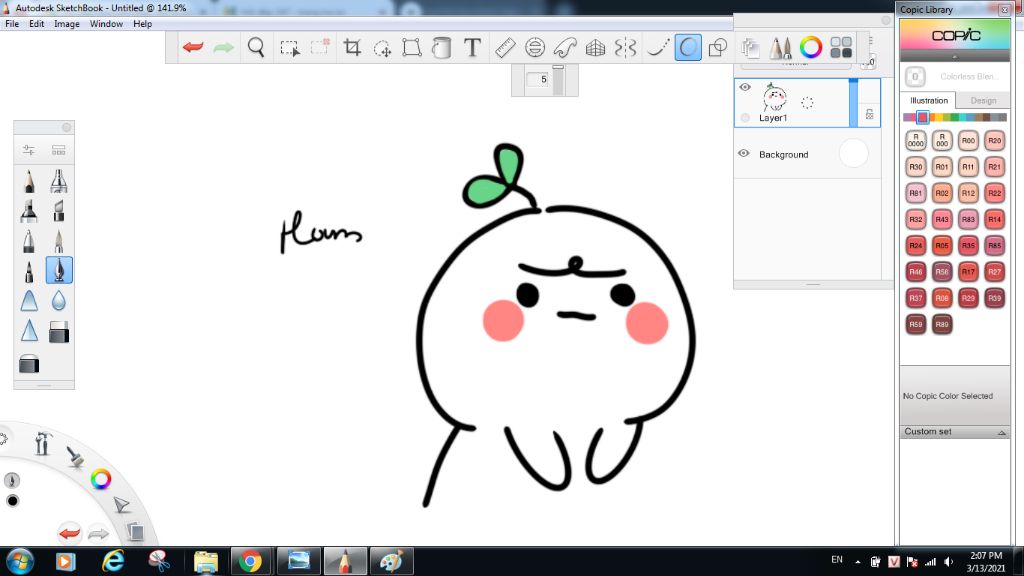The width and height of the screenshot is (1024, 576).
Task: Open Internet Explorer from taskbar
Action: 113,561
